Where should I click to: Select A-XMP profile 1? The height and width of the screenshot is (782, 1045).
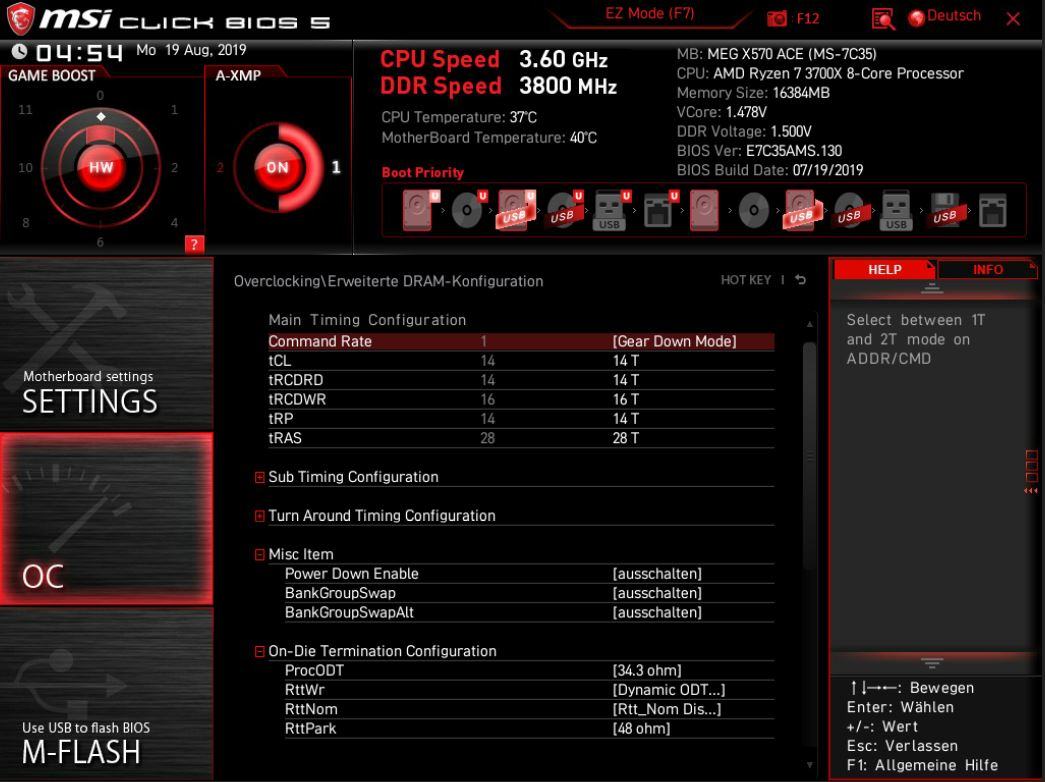click(x=336, y=167)
